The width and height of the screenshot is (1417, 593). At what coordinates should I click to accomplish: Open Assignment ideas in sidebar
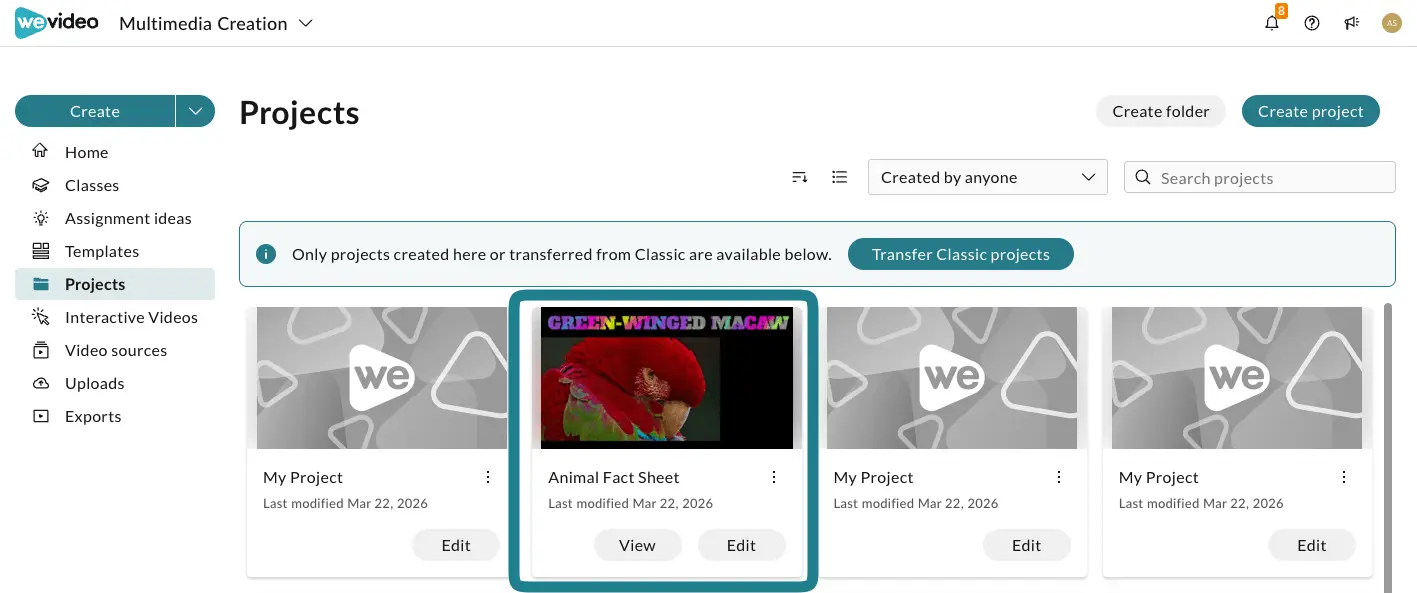point(115,218)
